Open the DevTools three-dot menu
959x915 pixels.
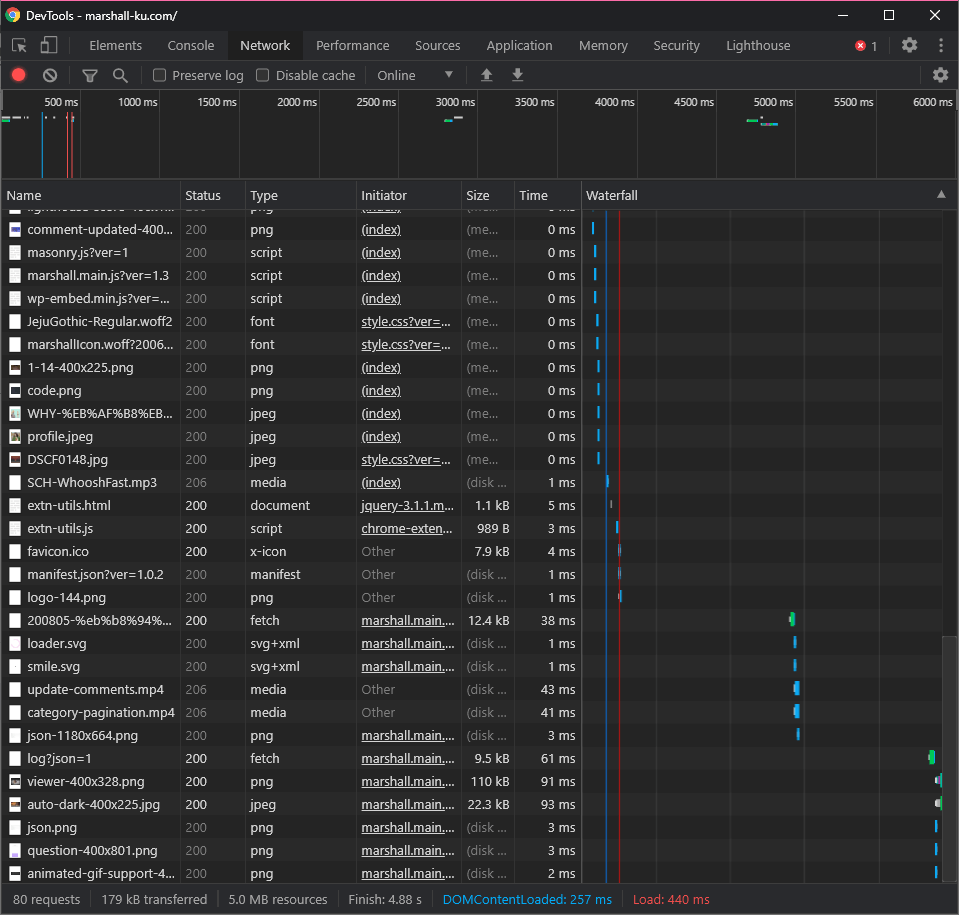tap(941, 45)
